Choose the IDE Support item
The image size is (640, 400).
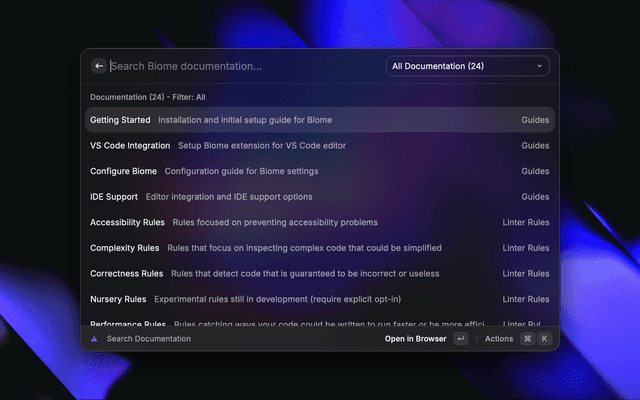pos(319,197)
